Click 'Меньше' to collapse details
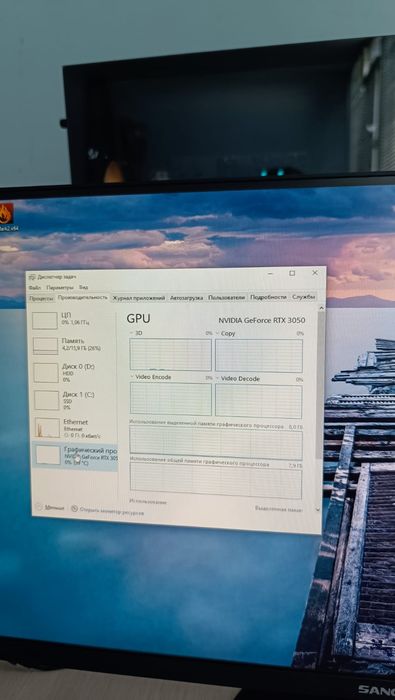395x700 pixels. pos(55,508)
